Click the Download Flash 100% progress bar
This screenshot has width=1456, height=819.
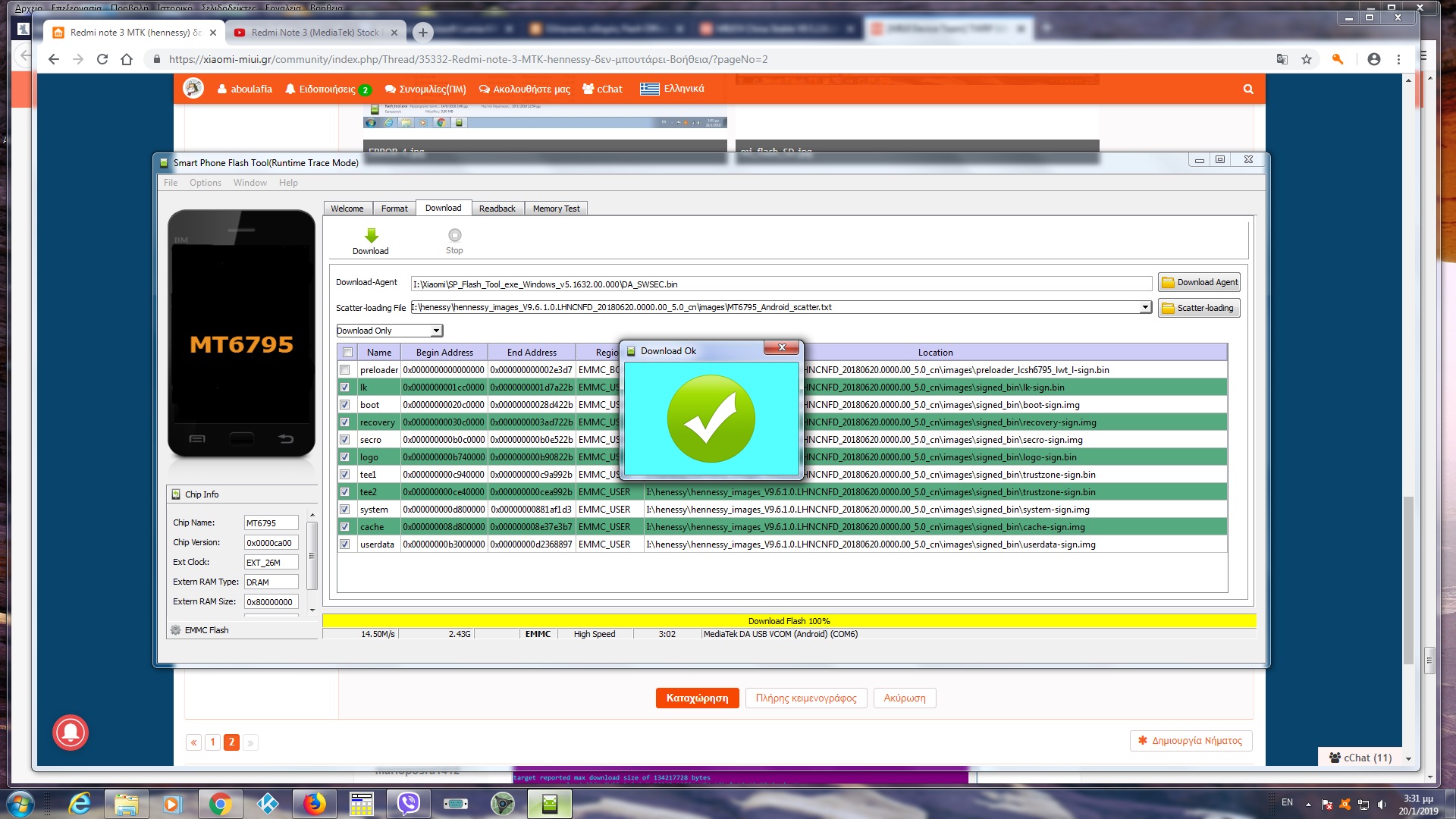[789, 621]
